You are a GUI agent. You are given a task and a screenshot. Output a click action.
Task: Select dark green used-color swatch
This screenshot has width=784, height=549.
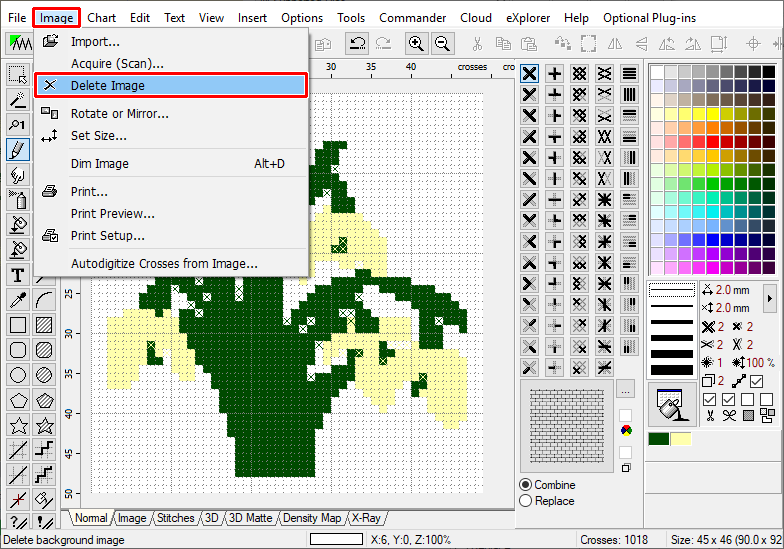[658, 439]
